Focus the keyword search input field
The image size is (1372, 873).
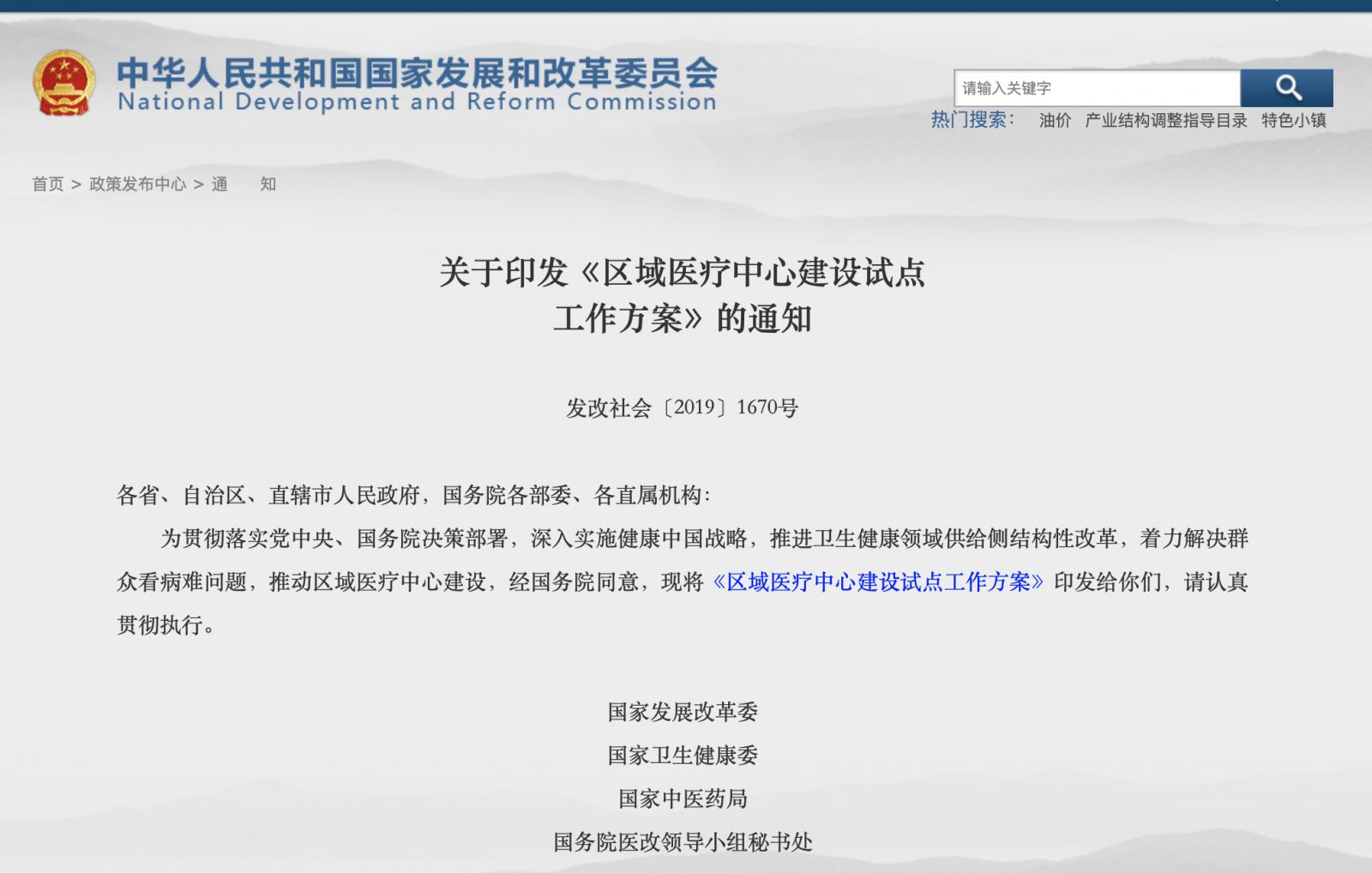tap(1097, 87)
